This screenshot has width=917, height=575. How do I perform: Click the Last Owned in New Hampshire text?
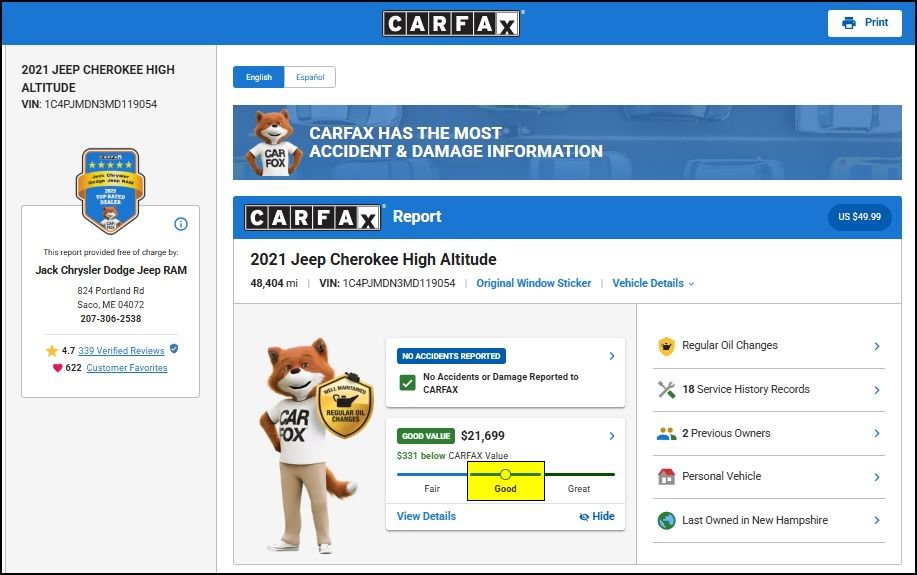[755, 520]
